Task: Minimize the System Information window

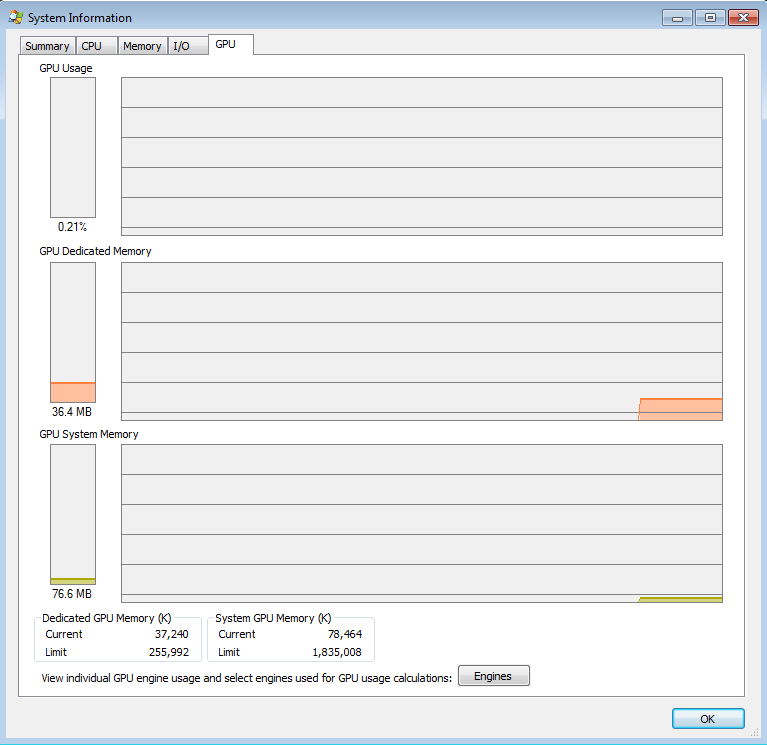Action: tap(677, 17)
